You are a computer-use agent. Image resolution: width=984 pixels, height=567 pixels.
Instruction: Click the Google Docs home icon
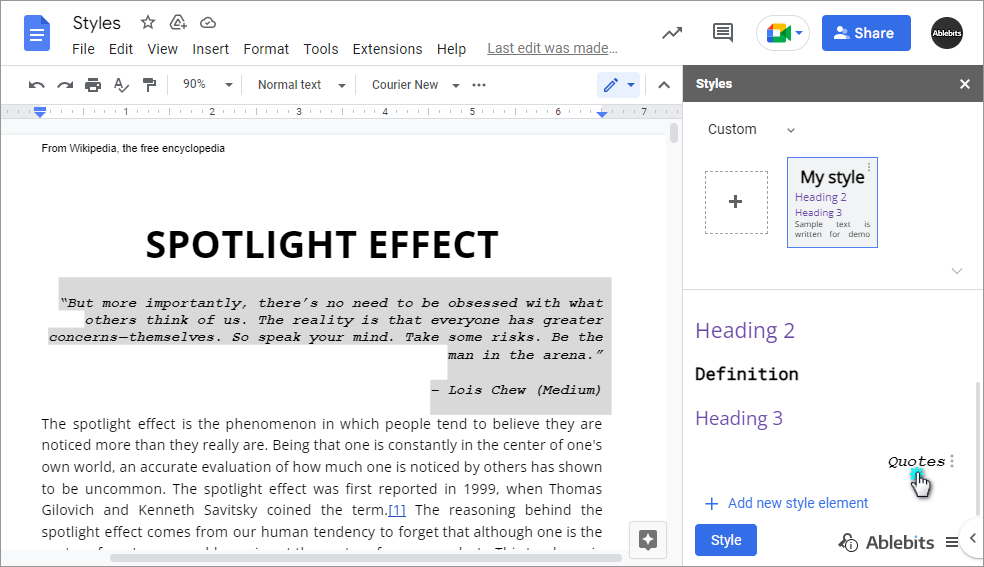[x=36, y=33]
